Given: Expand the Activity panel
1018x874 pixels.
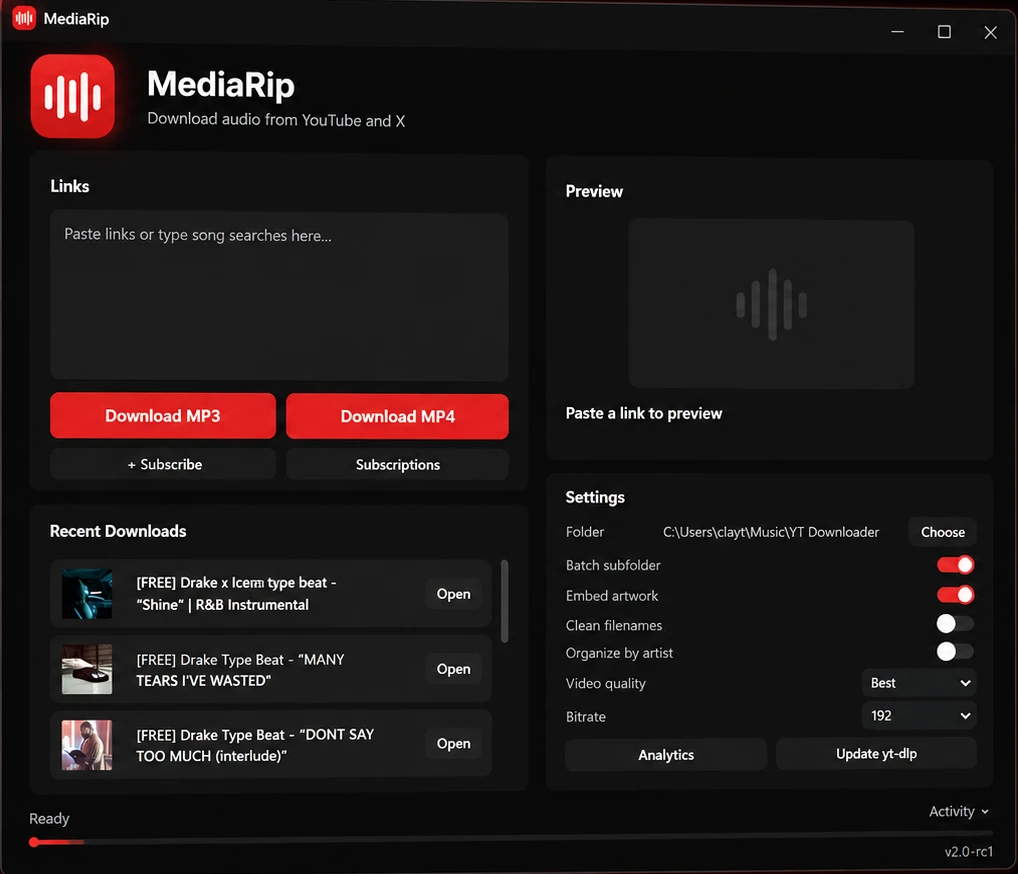Looking at the screenshot, I should [959, 811].
